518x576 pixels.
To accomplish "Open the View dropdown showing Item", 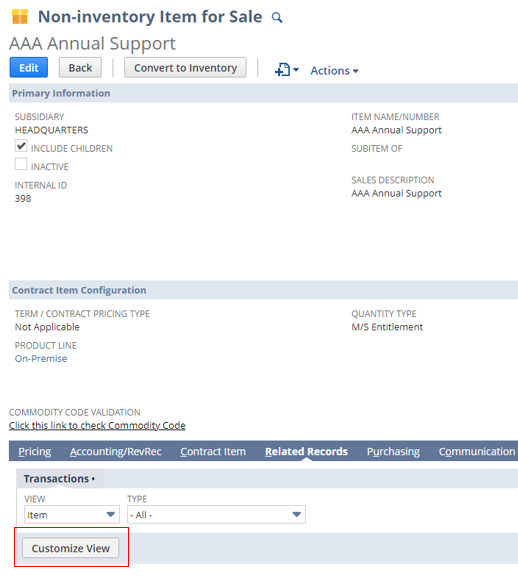I will click(x=72, y=515).
